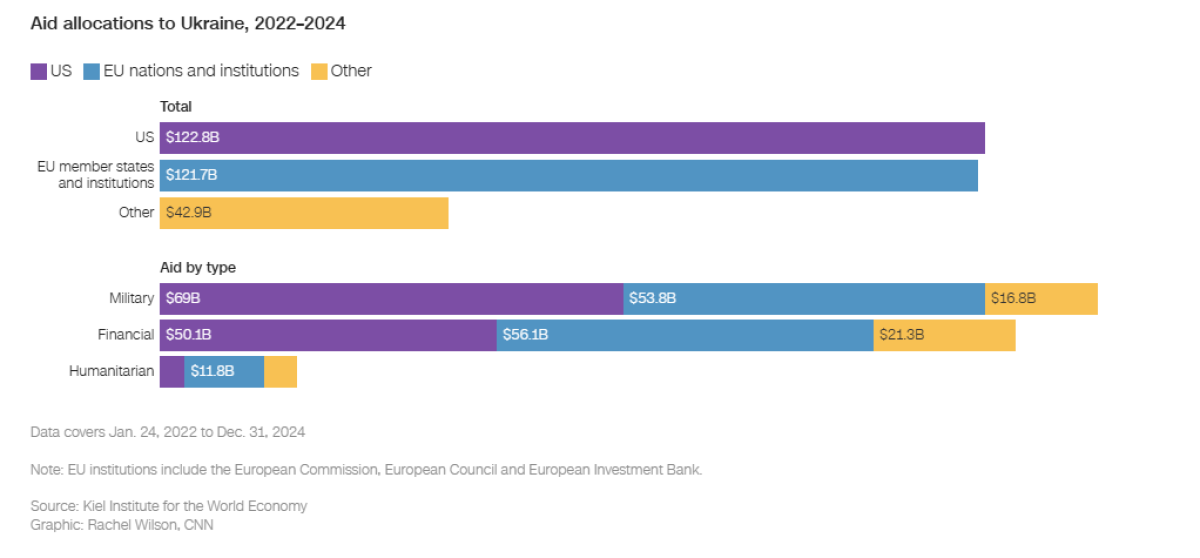Select the Other total $42.9B bar
The image size is (1200, 558).
click(304, 213)
